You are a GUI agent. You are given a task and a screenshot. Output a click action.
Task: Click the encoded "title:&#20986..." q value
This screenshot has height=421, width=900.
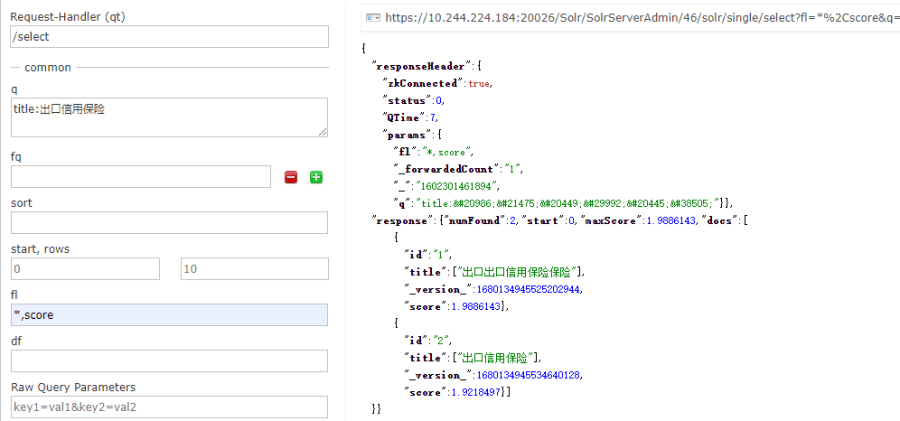tap(569, 203)
